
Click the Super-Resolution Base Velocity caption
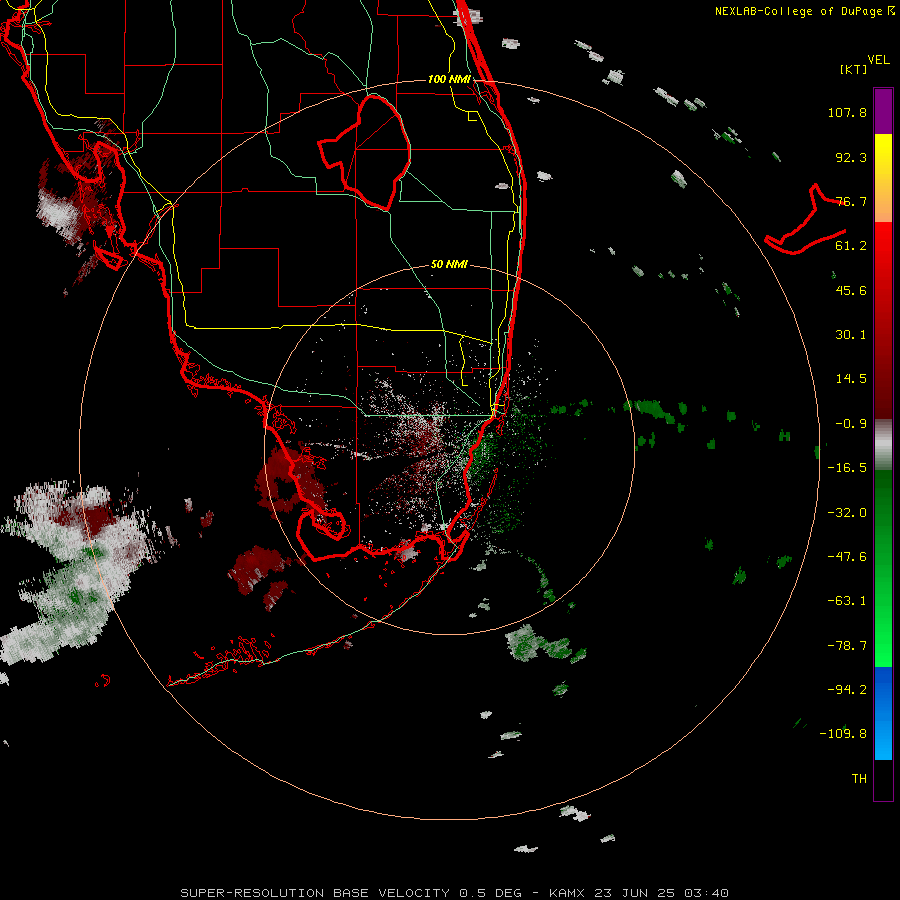pos(454,893)
